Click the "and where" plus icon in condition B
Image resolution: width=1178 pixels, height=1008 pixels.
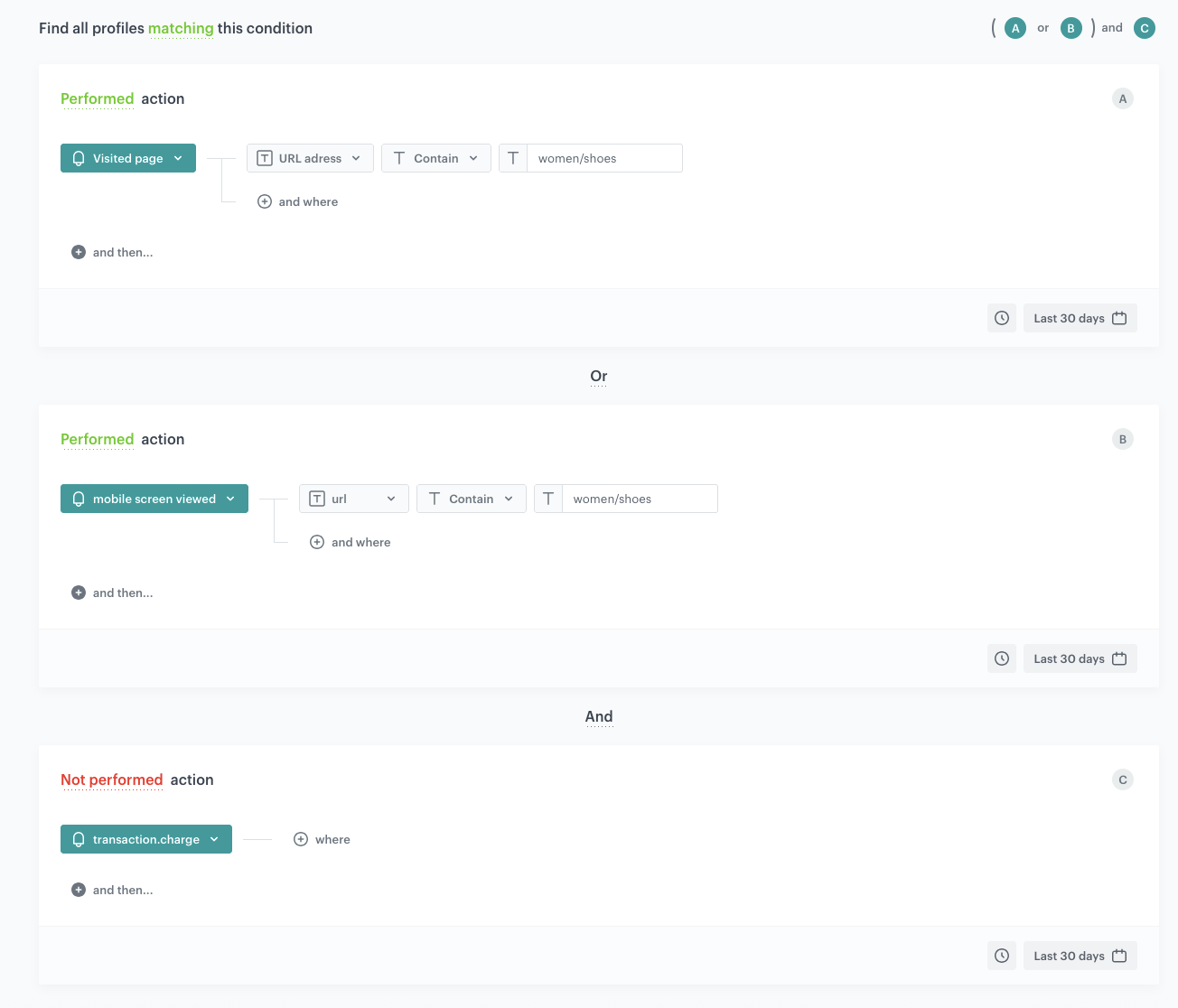(317, 541)
